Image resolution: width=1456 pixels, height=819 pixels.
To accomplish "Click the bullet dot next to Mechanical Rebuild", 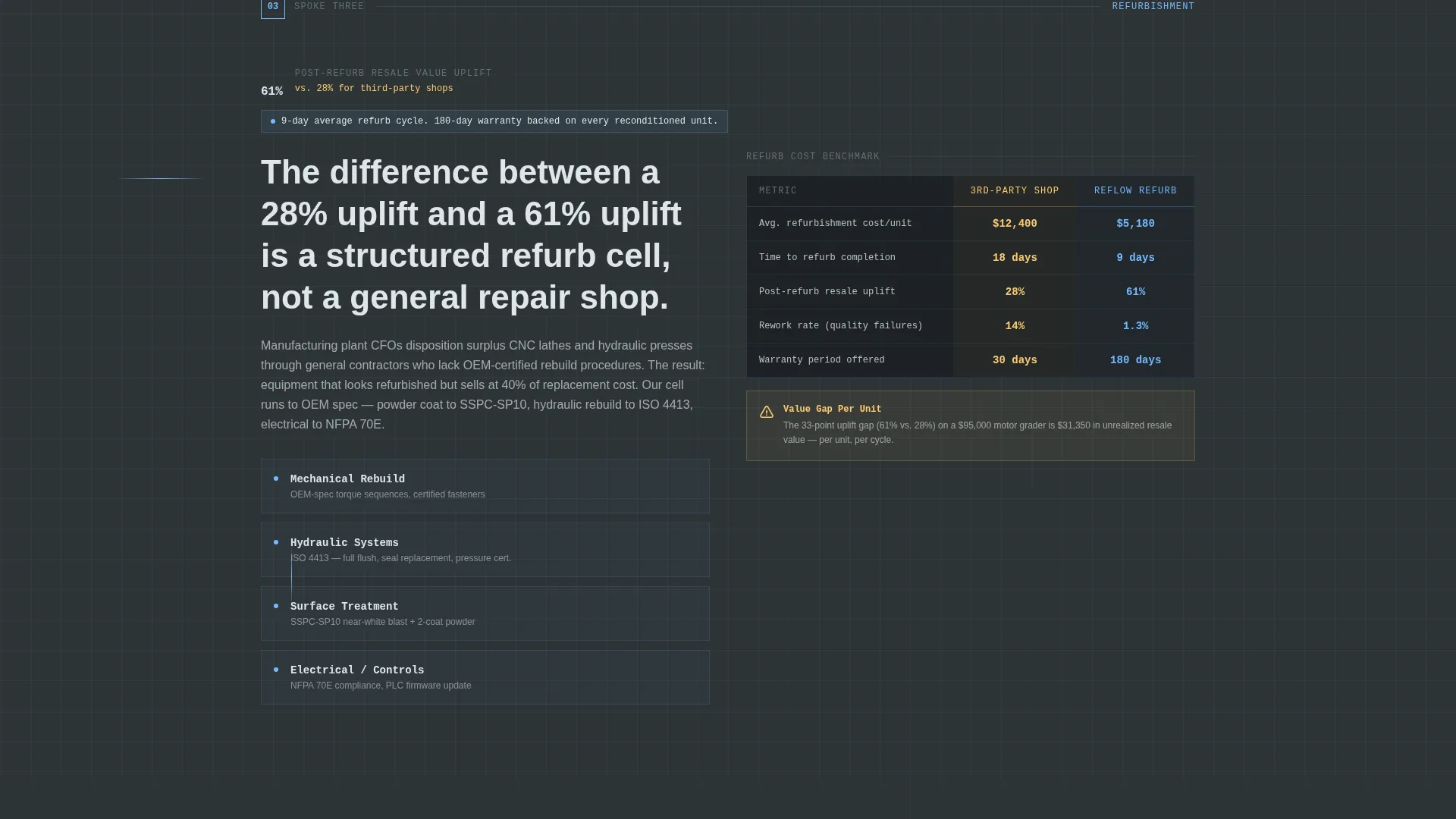I will point(276,479).
